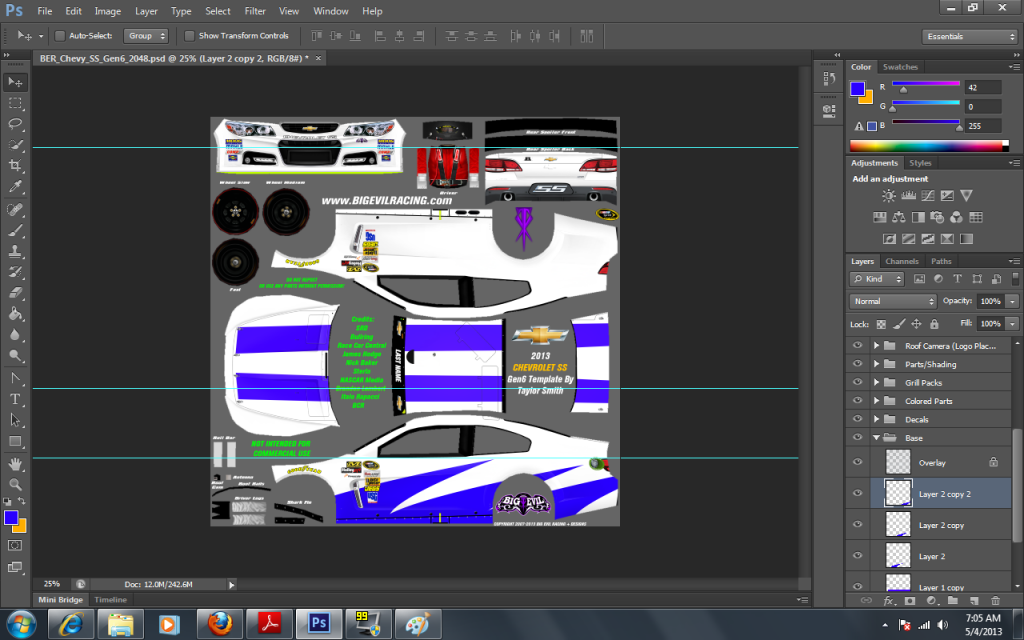Open the Group auto-select dropdown

[x=146, y=36]
